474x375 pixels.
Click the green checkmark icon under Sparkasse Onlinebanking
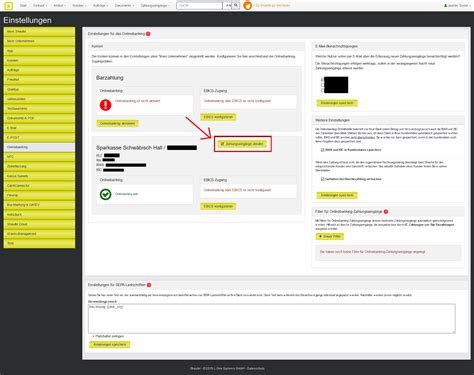pyautogui.click(x=105, y=194)
